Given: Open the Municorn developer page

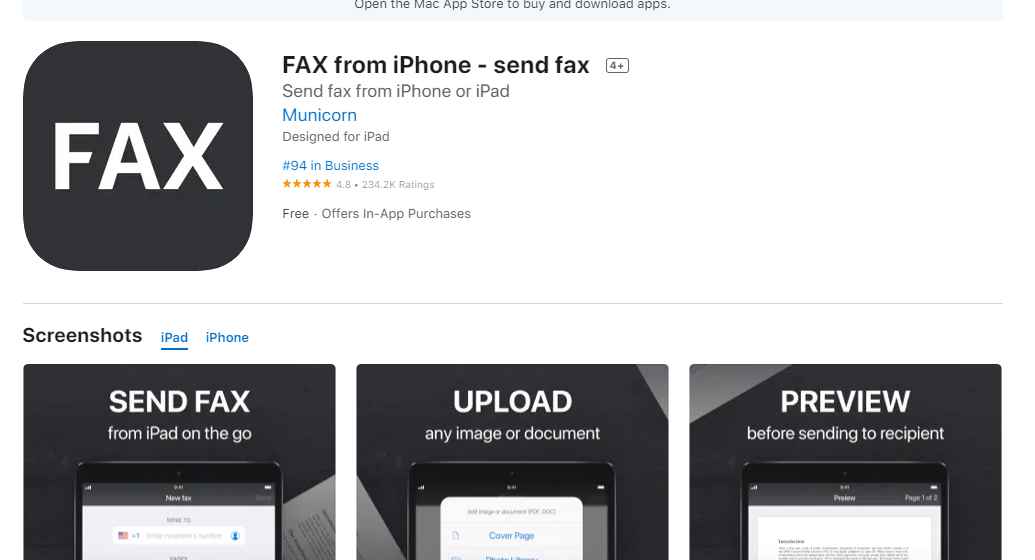Looking at the screenshot, I should pyautogui.click(x=319, y=115).
